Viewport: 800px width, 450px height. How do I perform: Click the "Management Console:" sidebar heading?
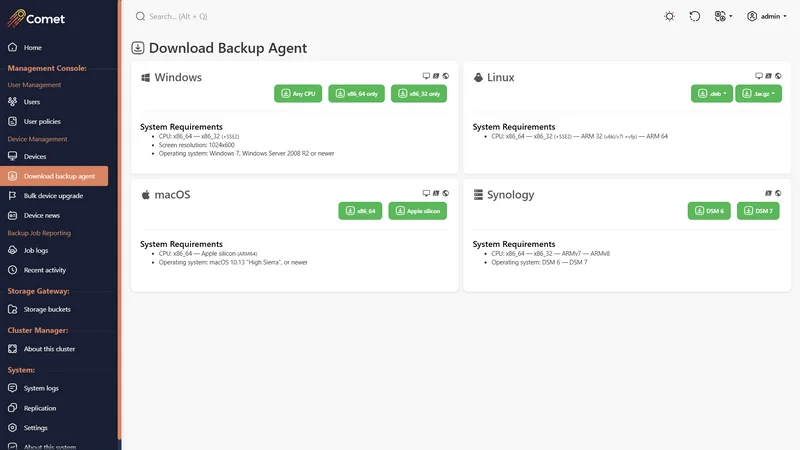(47, 68)
